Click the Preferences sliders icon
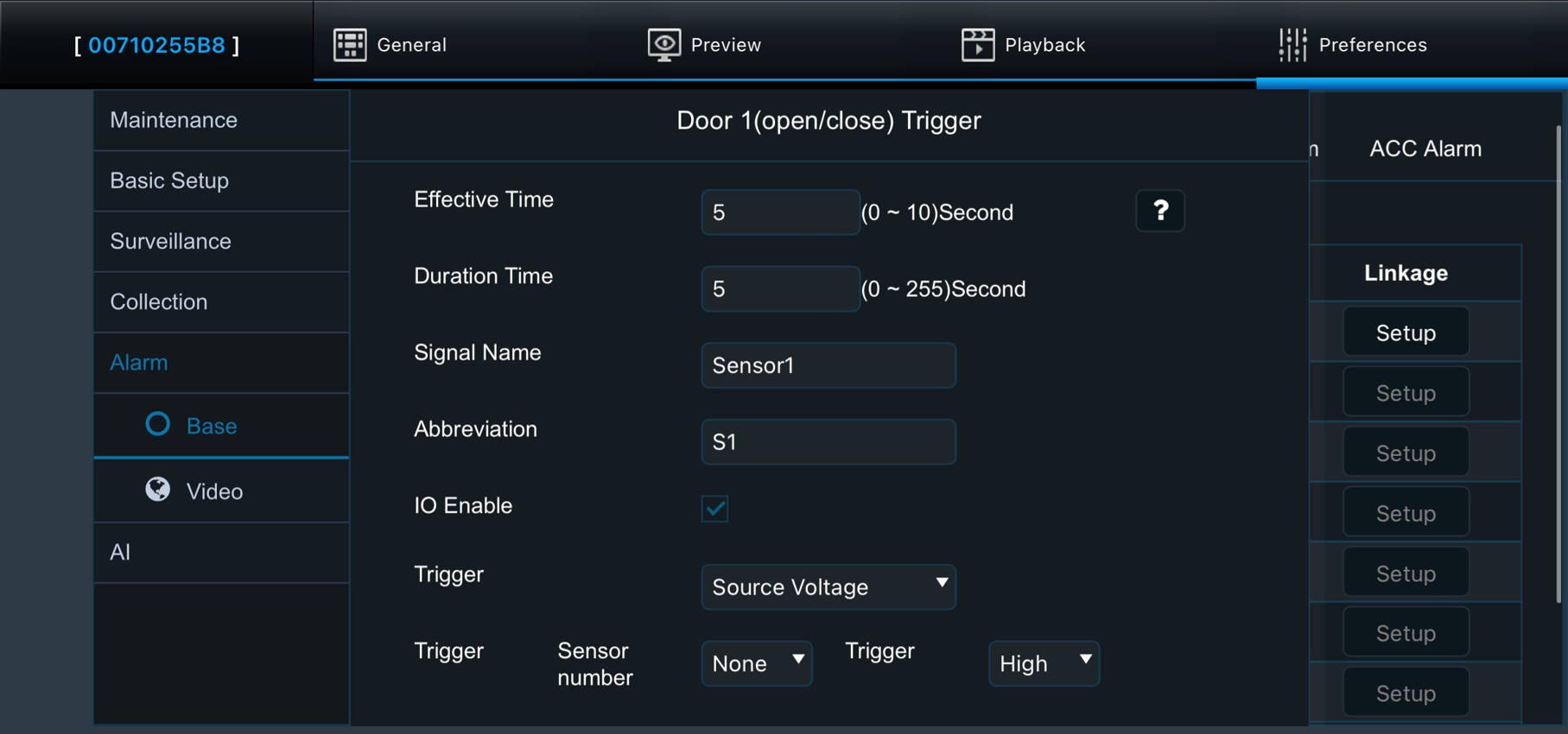The image size is (1568, 734). (x=1292, y=45)
